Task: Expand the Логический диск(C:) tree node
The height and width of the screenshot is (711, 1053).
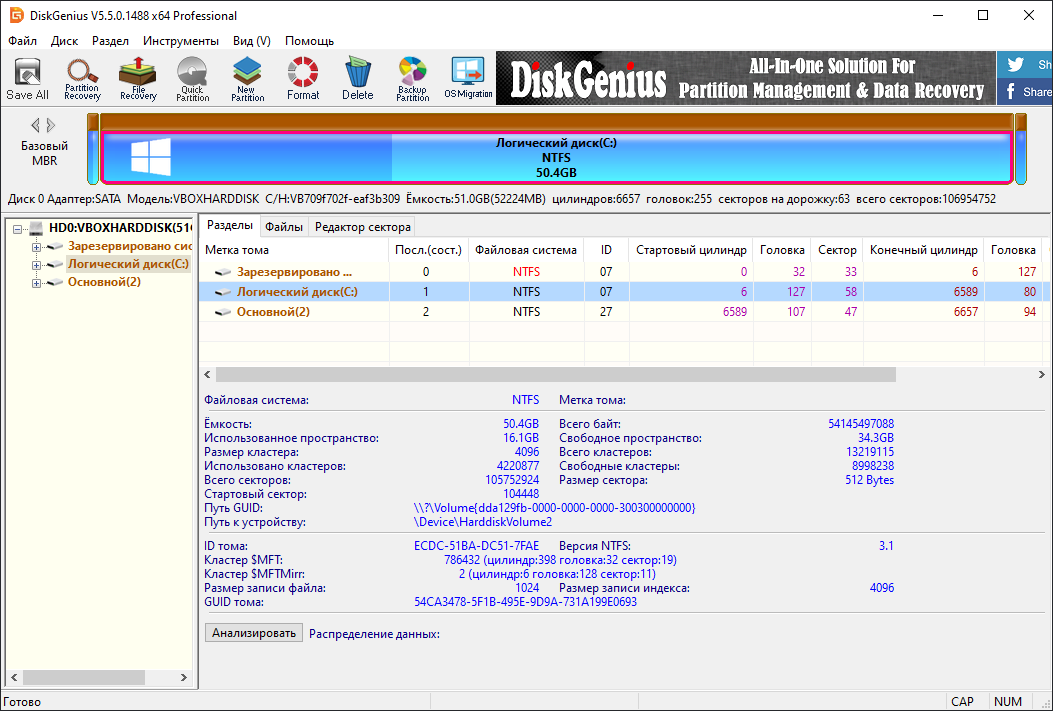Action: 37,265
